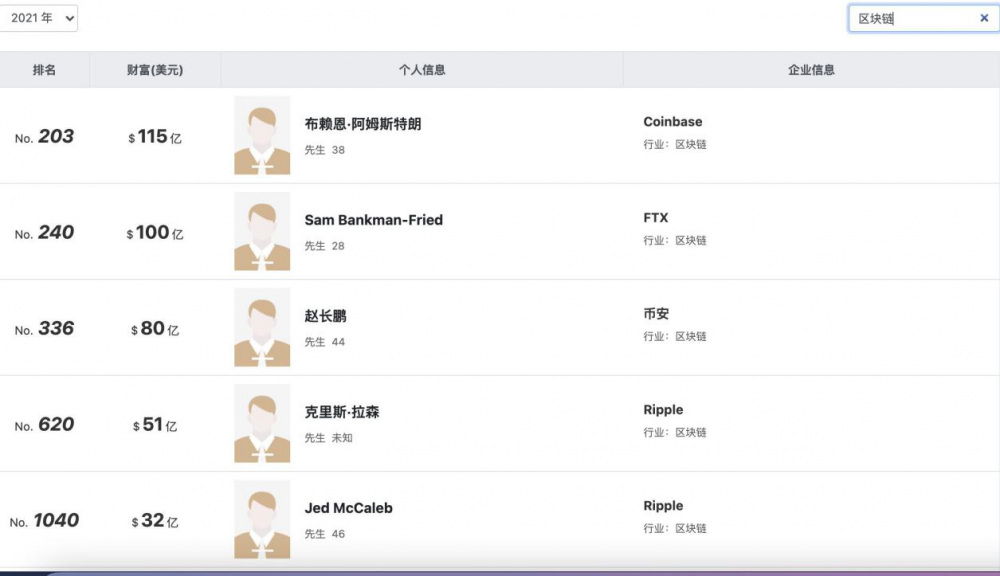Image resolution: width=1000 pixels, height=576 pixels.
Task: Click the wealth value $51亿
Action: point(155,424)
